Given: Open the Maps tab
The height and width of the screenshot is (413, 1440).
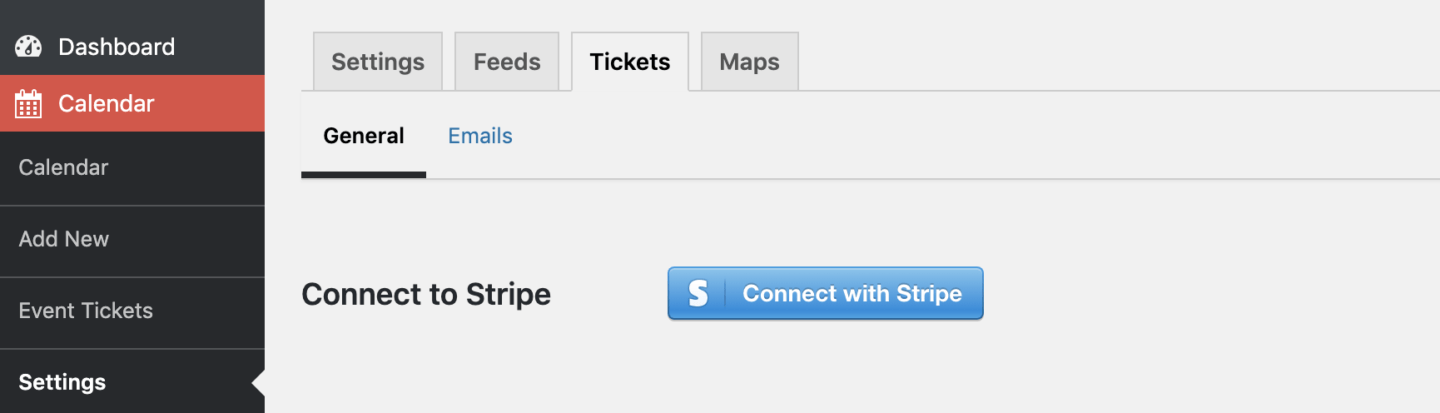Looking at the screenshot, I should [x=749, y=62].
